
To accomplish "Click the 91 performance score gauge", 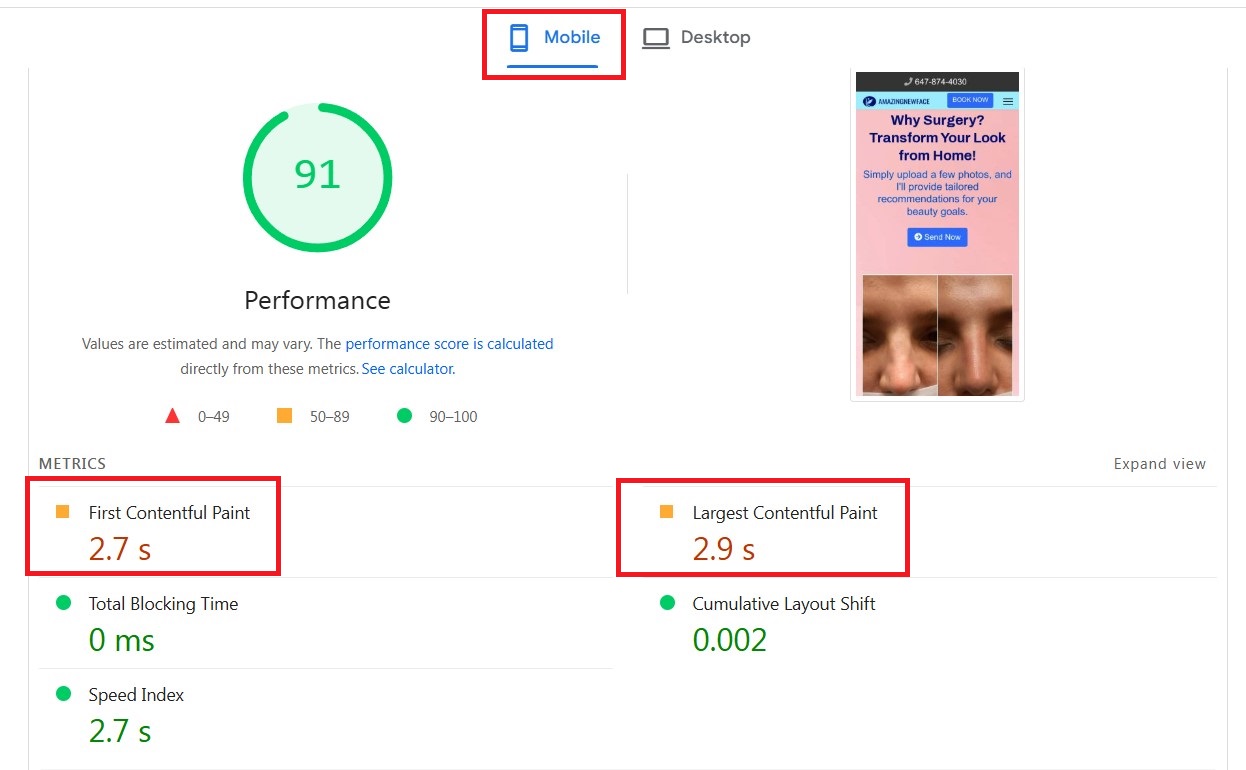I will point(317,176).
